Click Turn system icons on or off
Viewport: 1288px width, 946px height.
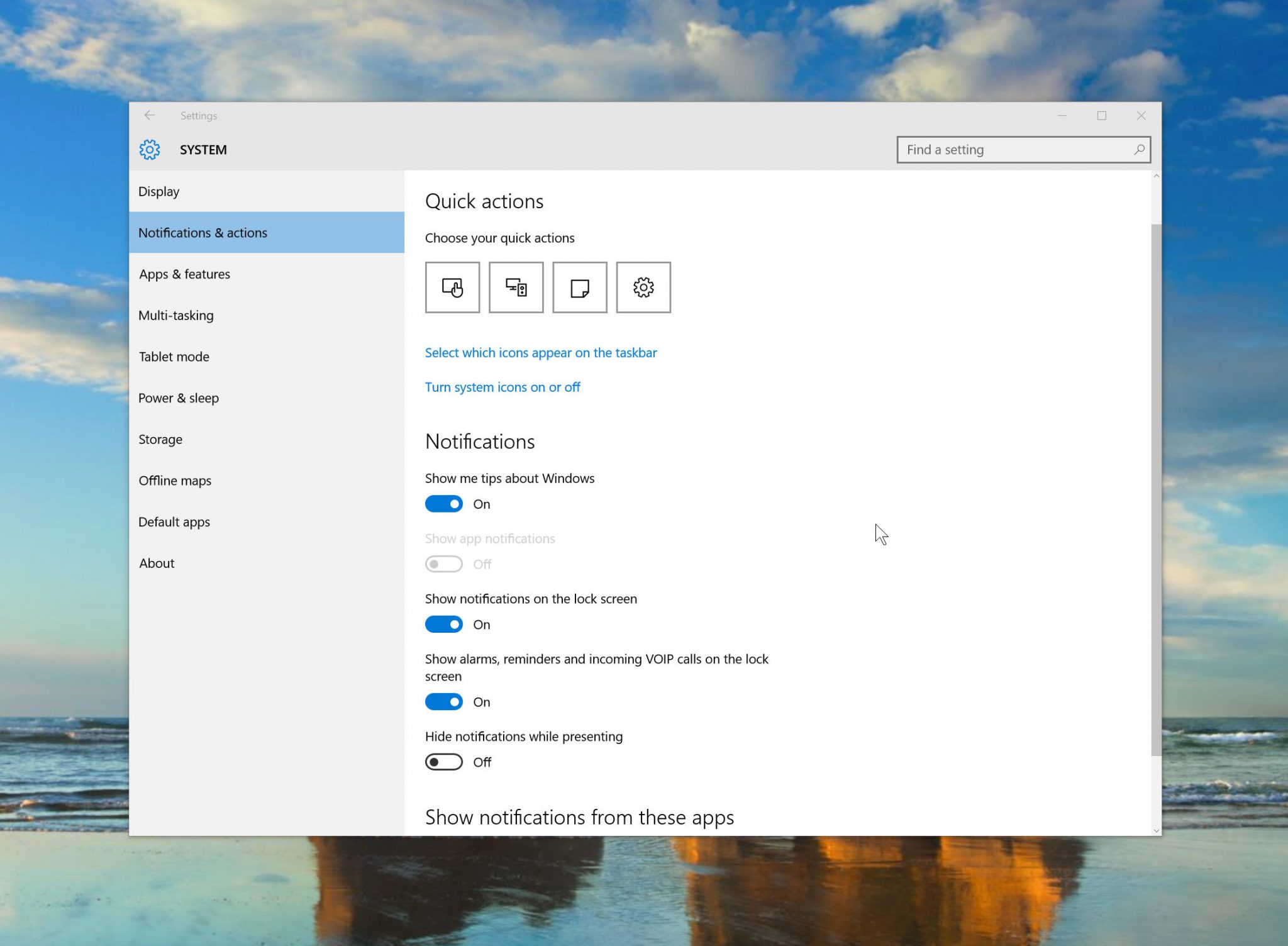point(502,386)
